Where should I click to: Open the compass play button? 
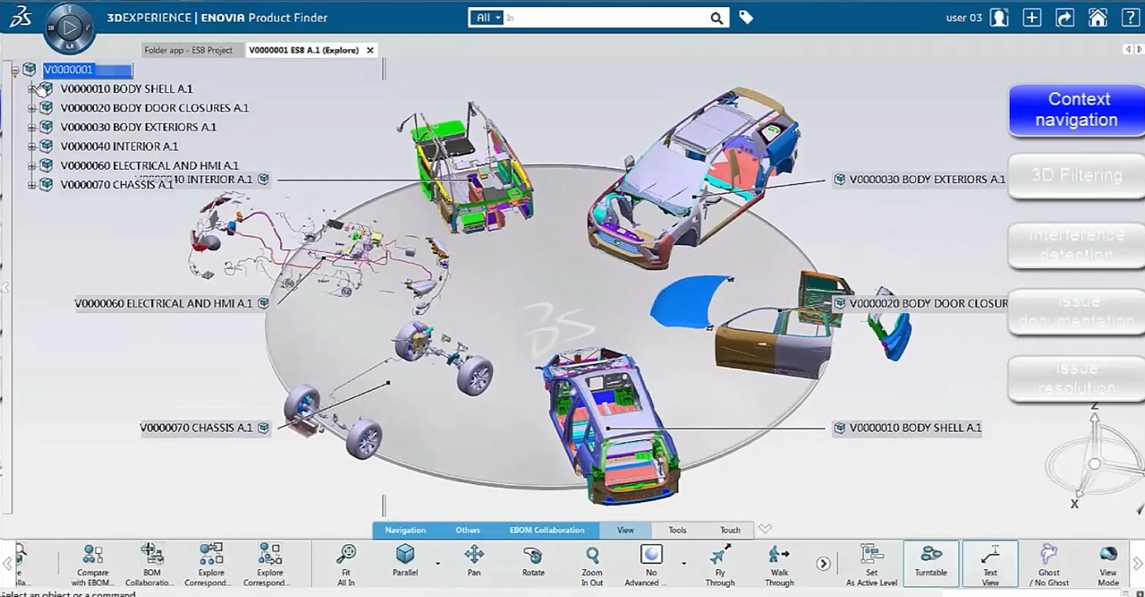[x=69, y=28]
